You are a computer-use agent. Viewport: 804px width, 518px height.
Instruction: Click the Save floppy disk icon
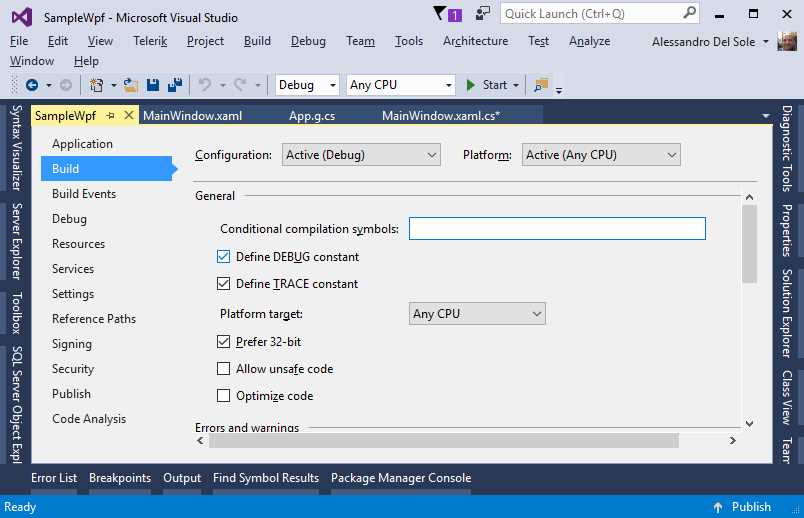153,85
